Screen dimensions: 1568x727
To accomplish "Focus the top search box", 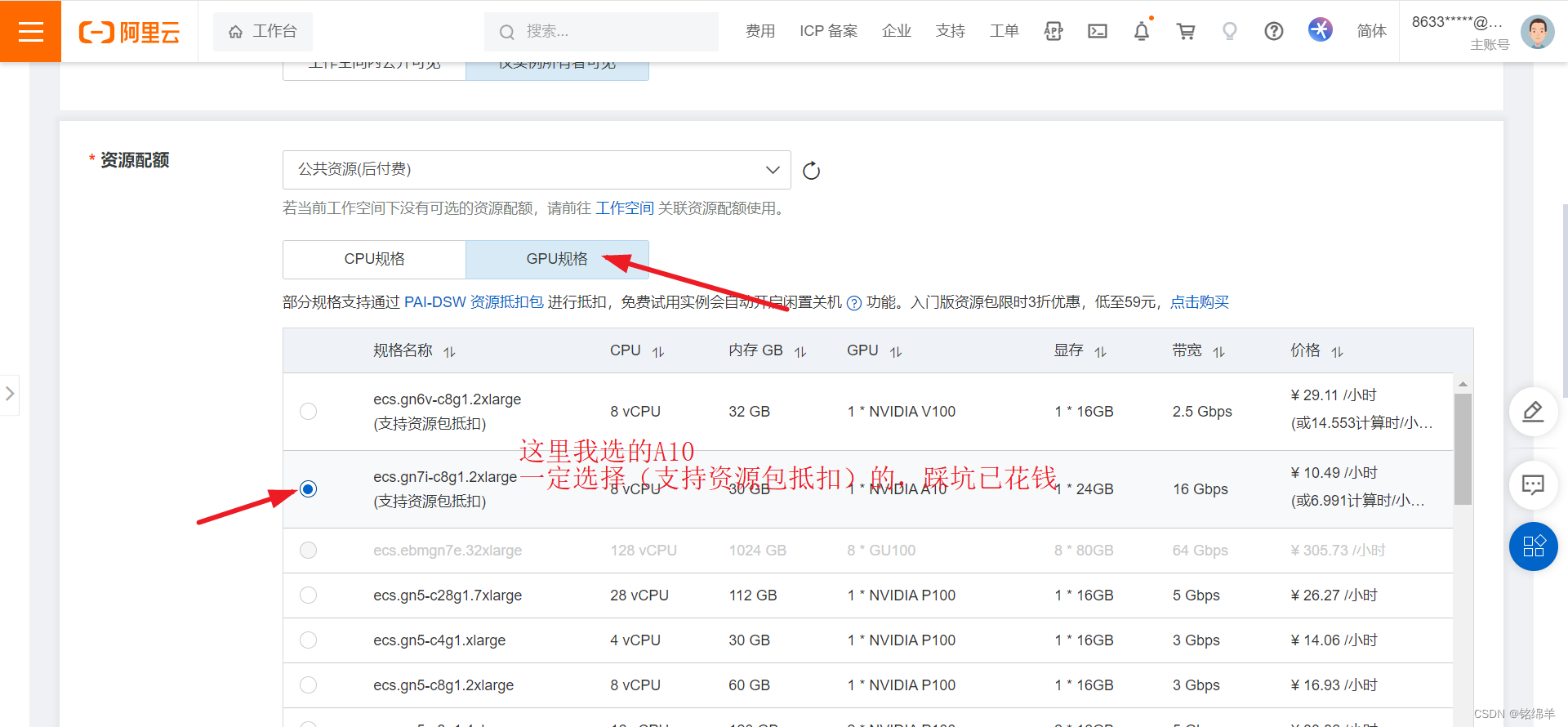I will click(x=601, y=31).
